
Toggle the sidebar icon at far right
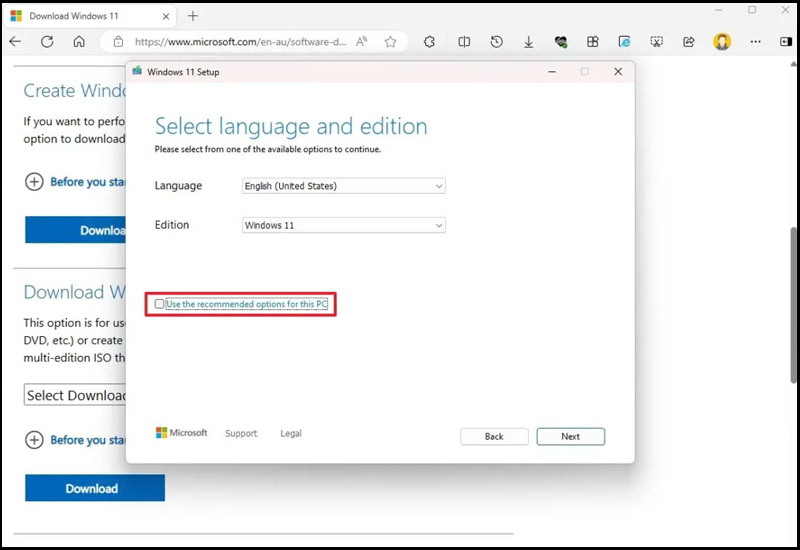coord(786,42)
